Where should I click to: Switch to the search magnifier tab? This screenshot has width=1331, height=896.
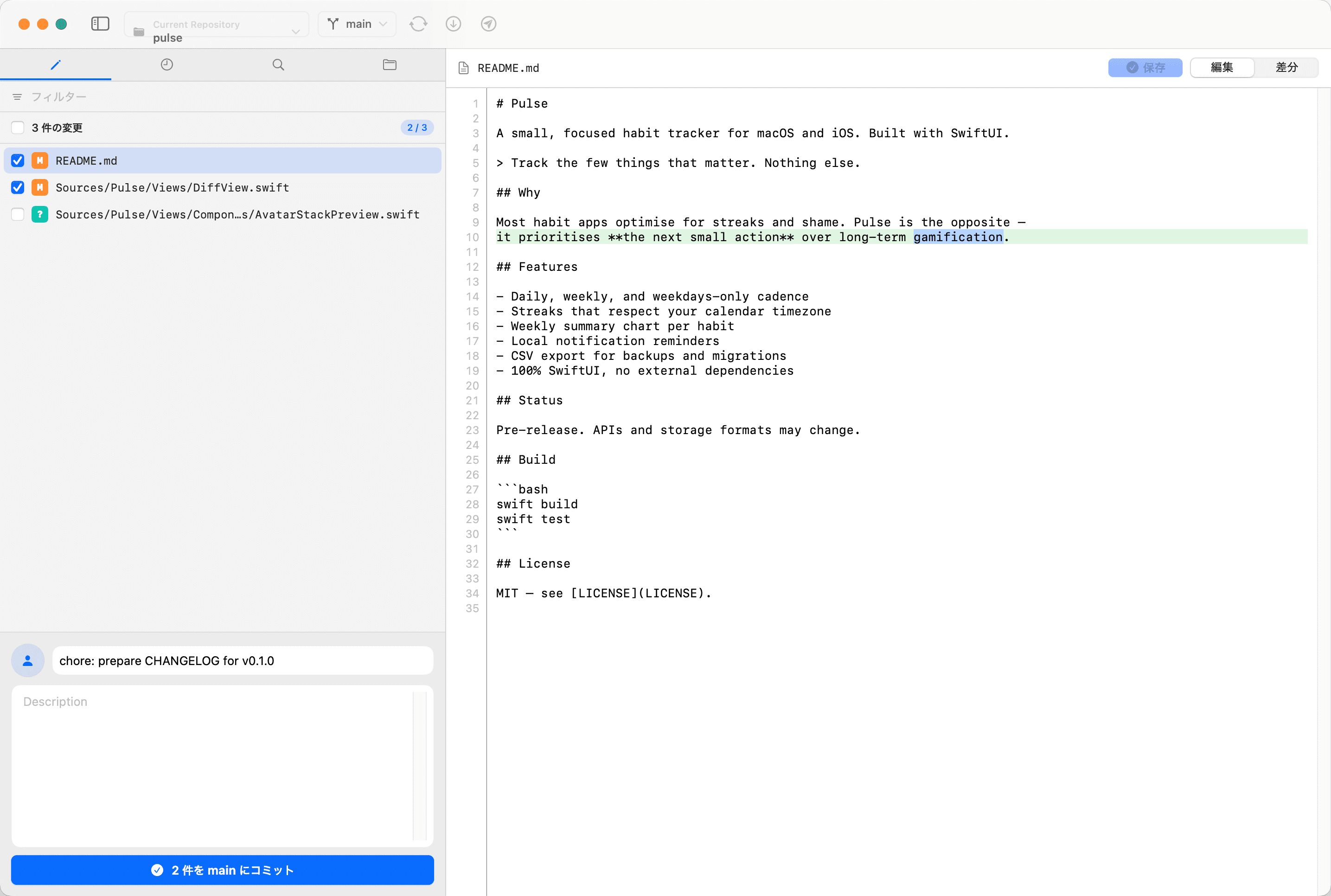coord(278,64)
